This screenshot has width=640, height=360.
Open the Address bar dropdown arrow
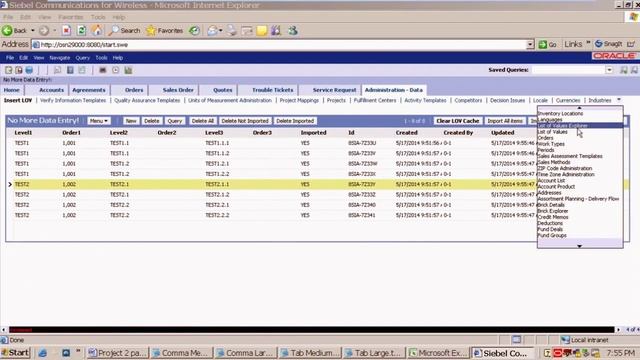tap(530, 44)
